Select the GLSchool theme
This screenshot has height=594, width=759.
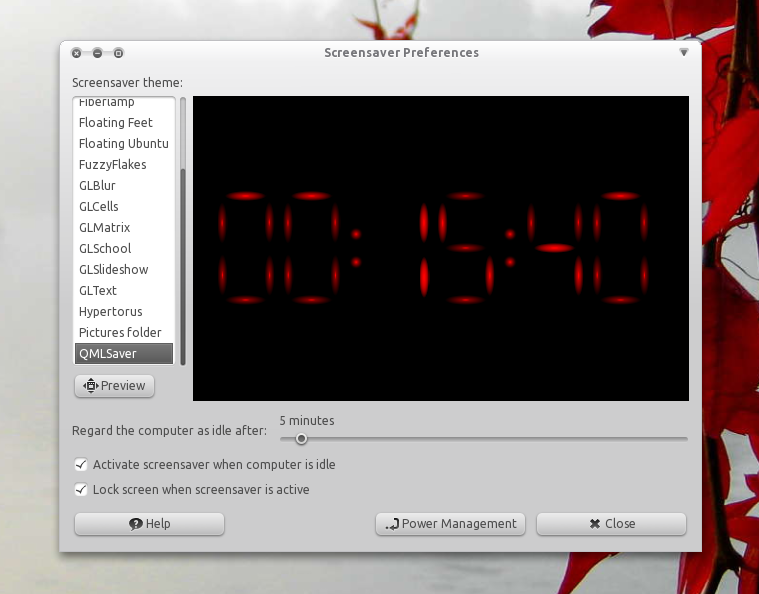click(124, 248)
